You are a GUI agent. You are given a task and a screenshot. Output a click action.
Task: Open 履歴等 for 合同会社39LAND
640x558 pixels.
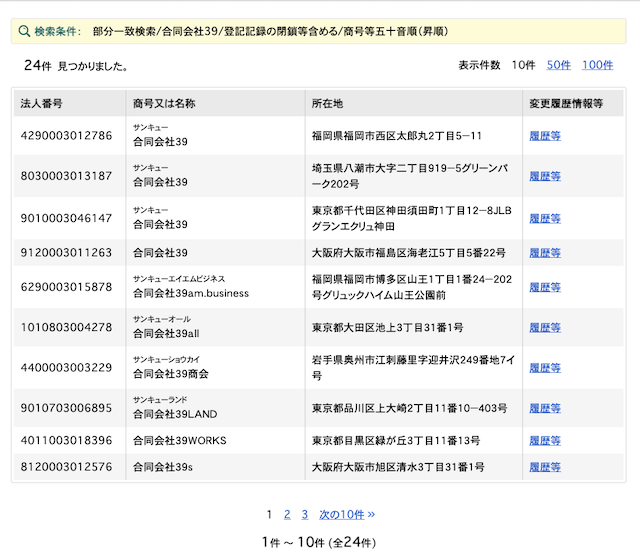[545, 408]
